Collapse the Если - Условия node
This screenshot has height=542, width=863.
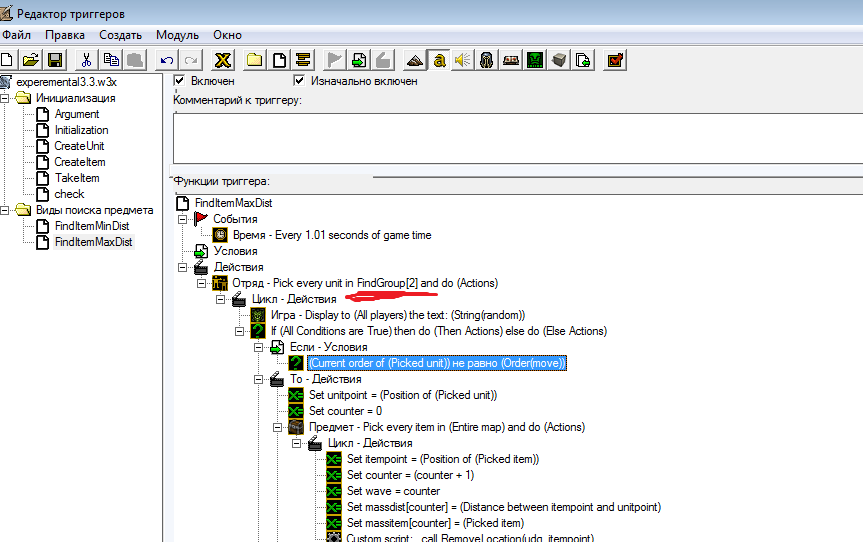[x=258, y=347]
